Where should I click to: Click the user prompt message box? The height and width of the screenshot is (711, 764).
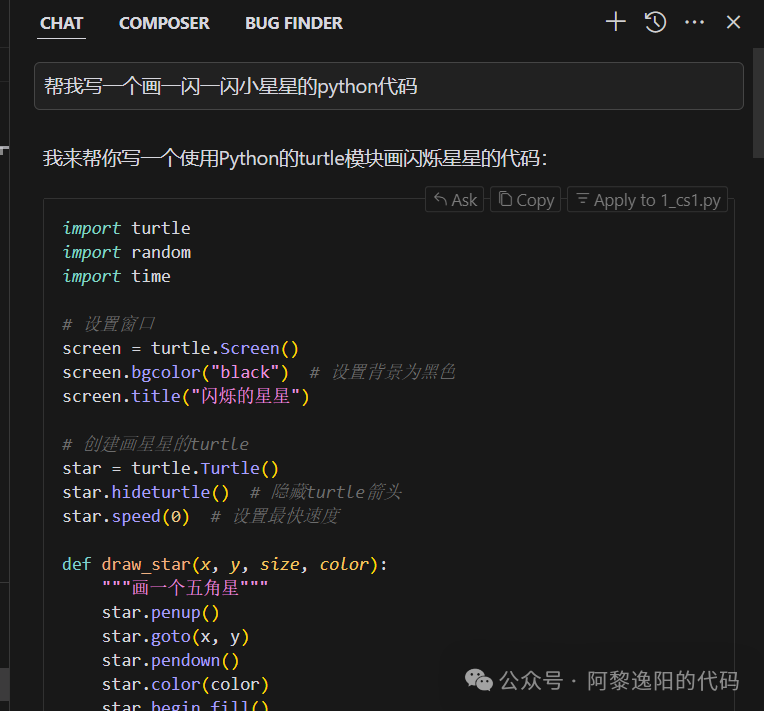click(x=388, y=86)
